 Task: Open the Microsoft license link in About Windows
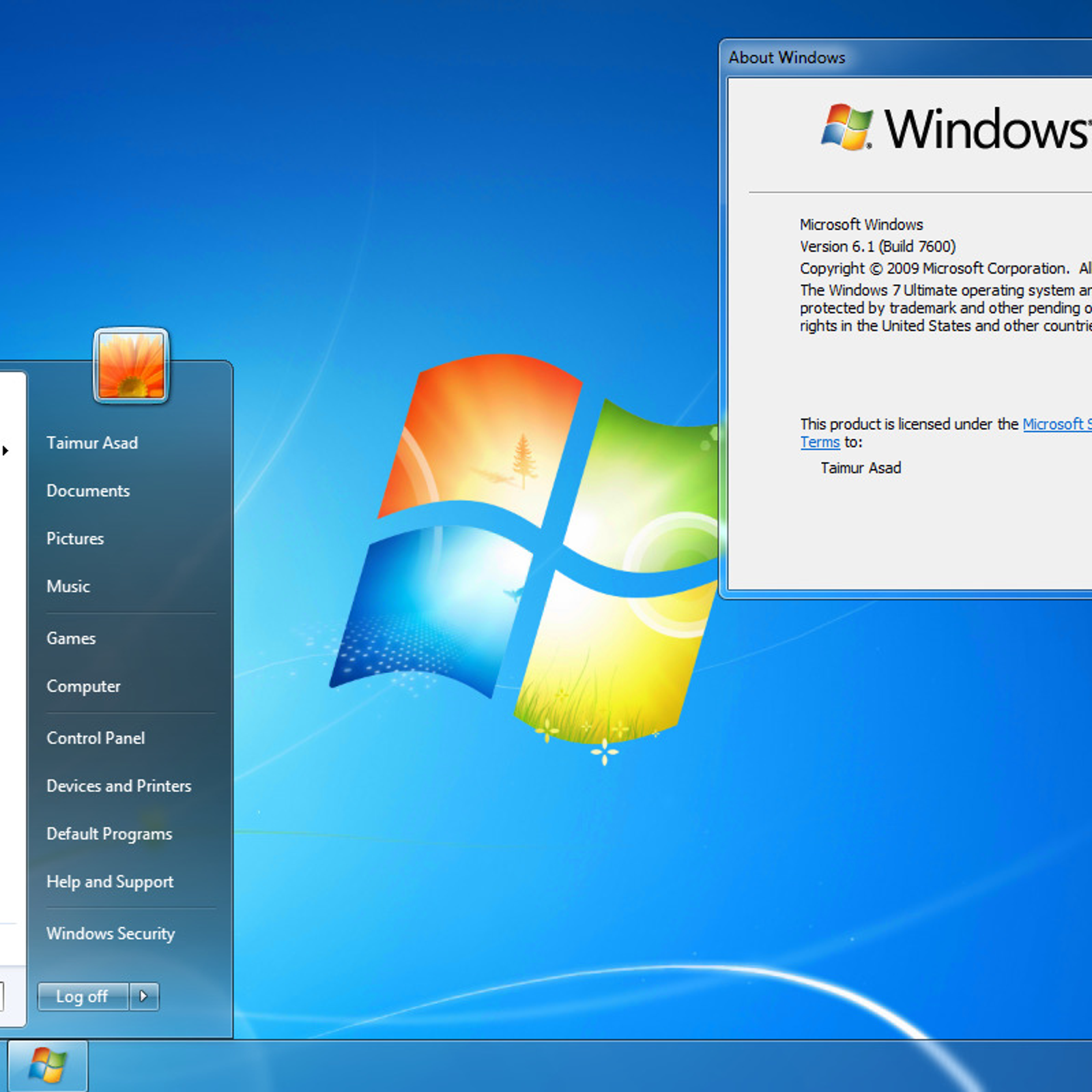tap(1057, 424)
